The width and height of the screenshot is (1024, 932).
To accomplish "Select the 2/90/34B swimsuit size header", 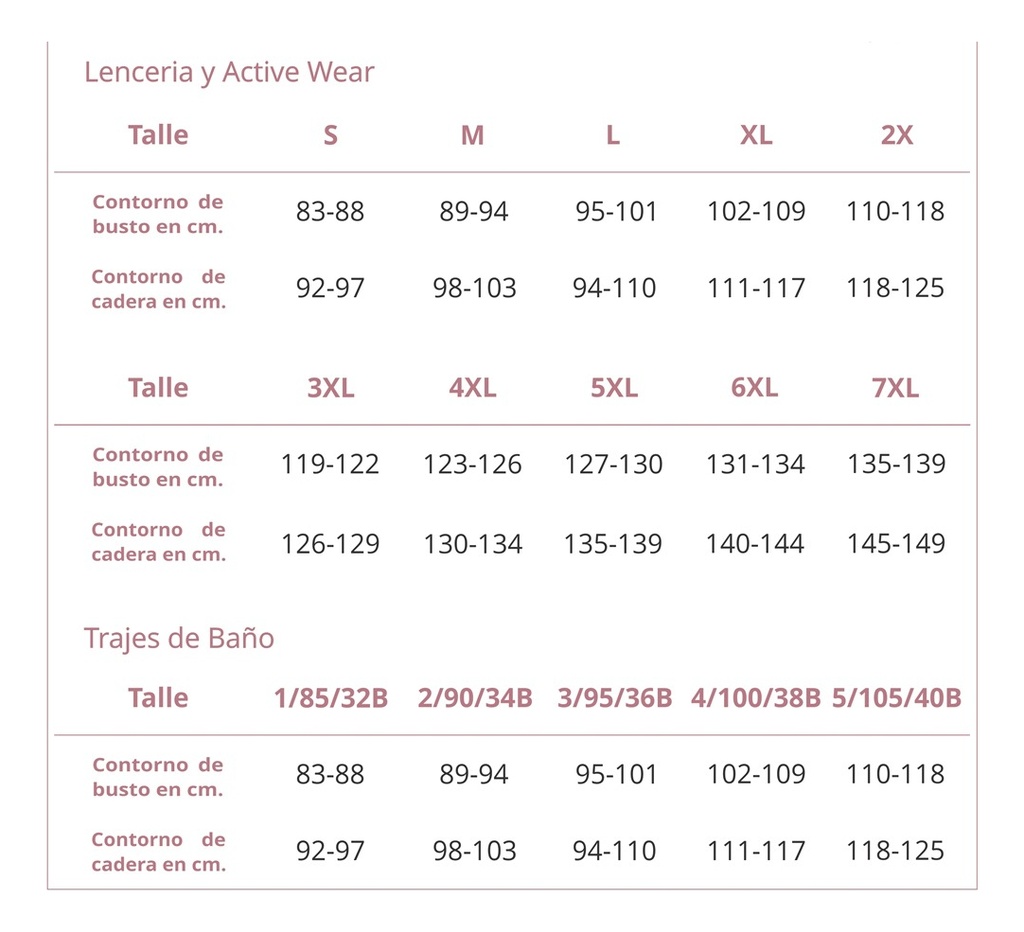I will pos(474,698).
